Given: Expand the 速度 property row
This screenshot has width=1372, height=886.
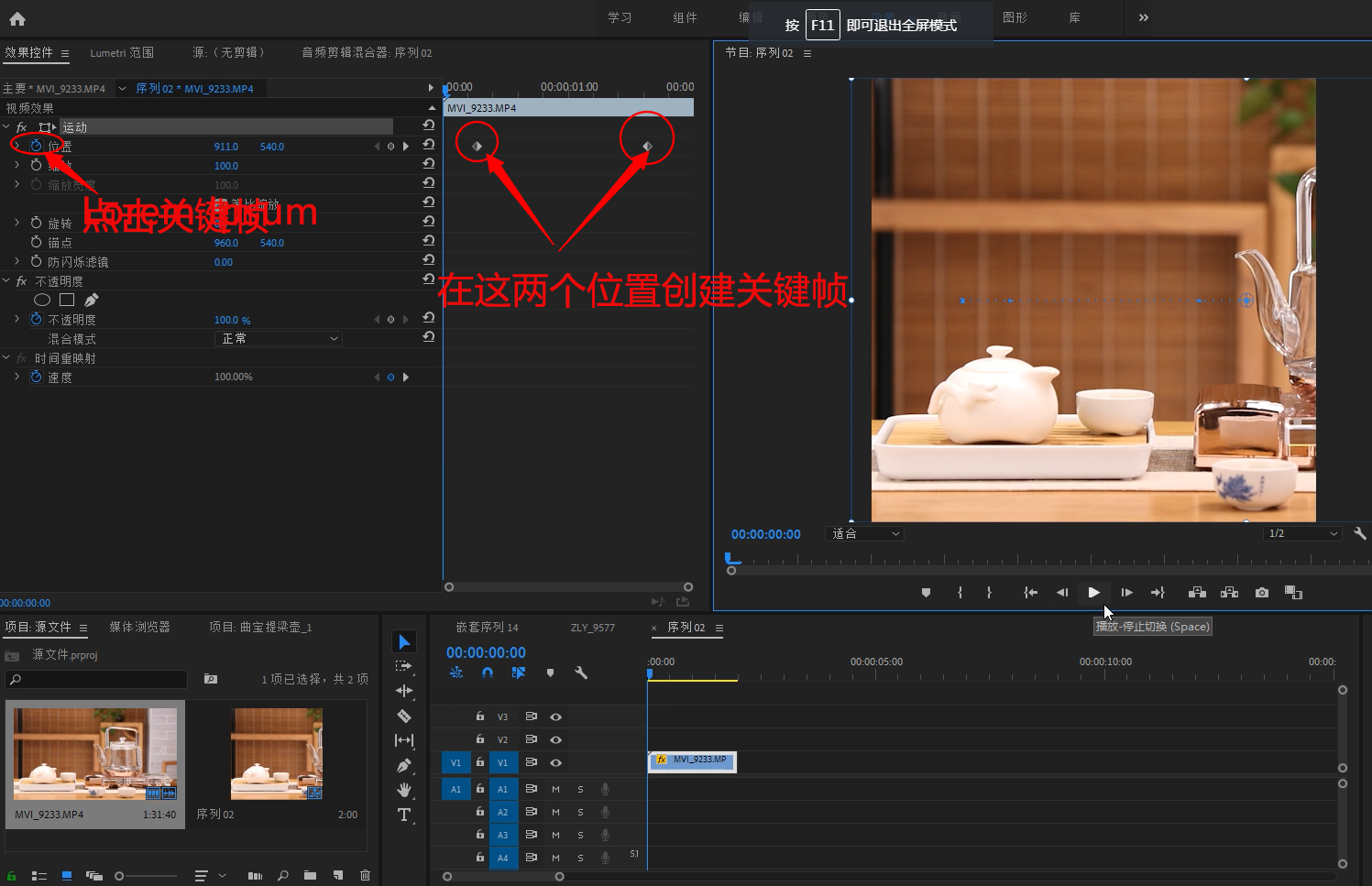Looking at the screenshot, I should [x=16, y=377].
